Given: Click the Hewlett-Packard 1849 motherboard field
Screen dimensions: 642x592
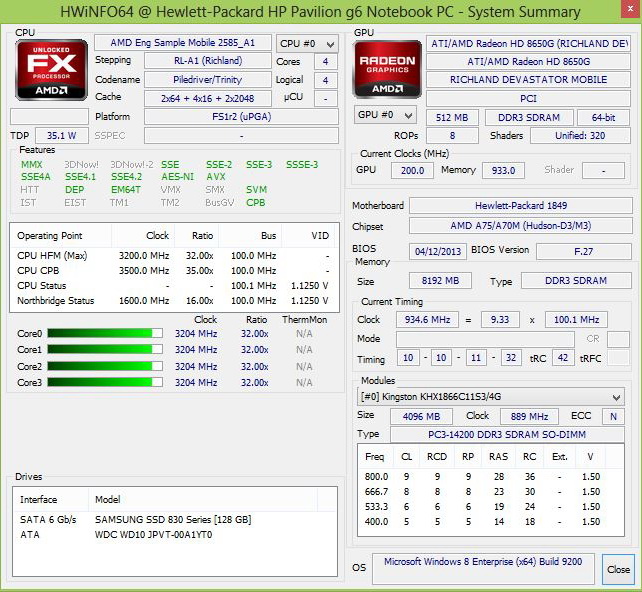Looking at the screenshot, I should point(521,206).
